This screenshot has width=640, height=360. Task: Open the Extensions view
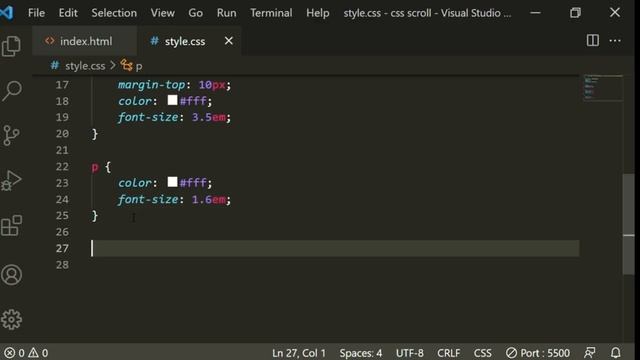[11, 225]
